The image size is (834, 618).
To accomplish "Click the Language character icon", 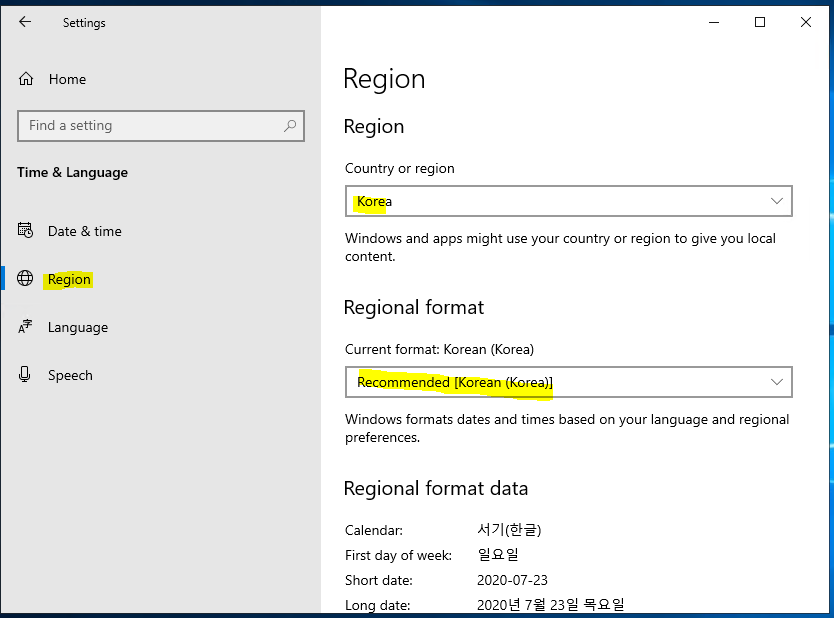I will pos(25,327).
